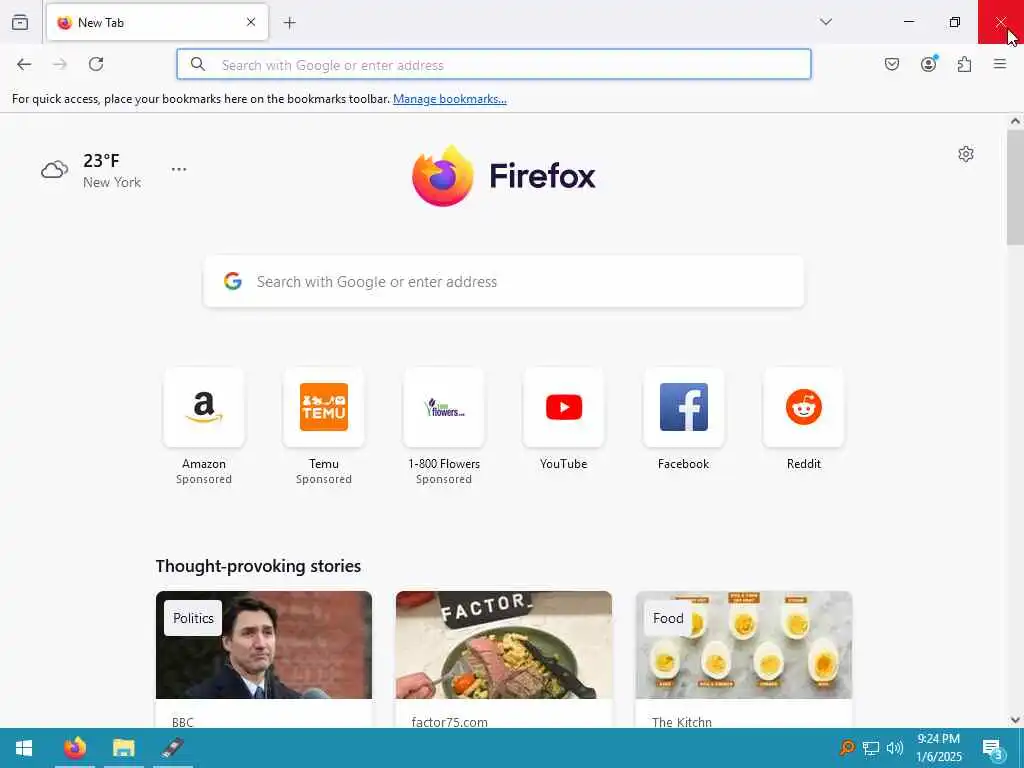The image size is (1024, 768).
Task: Open the factor75.com Factor meal story
Action: click(x=504, y=645)
